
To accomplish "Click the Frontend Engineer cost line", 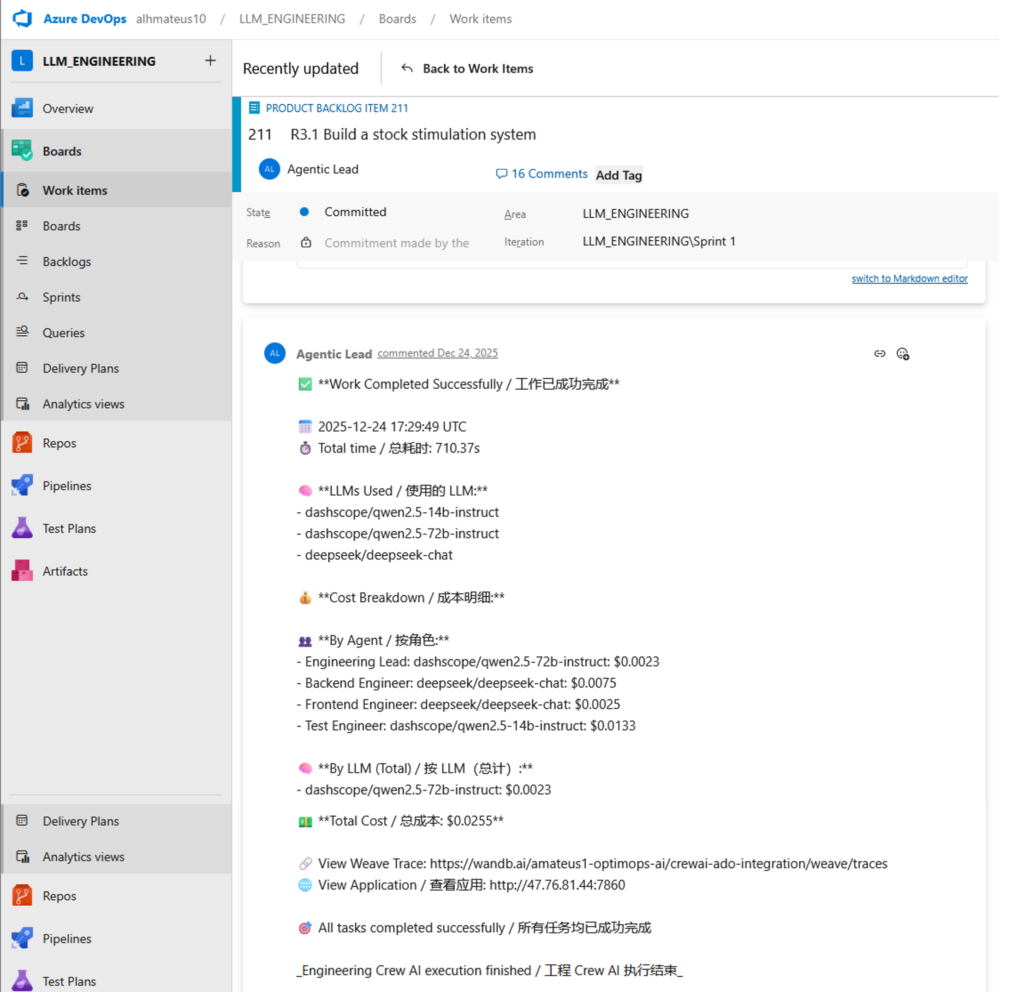I will click(x=458, y=704).
